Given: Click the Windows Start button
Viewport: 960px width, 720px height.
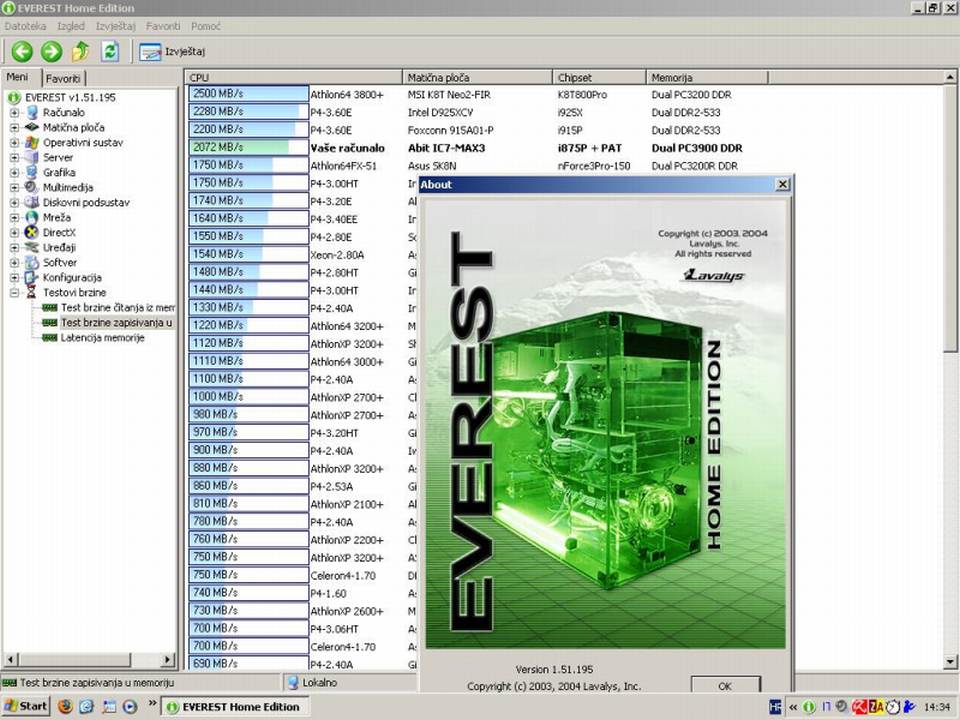Looking at the screenshot, I should [x=26, y=706].
